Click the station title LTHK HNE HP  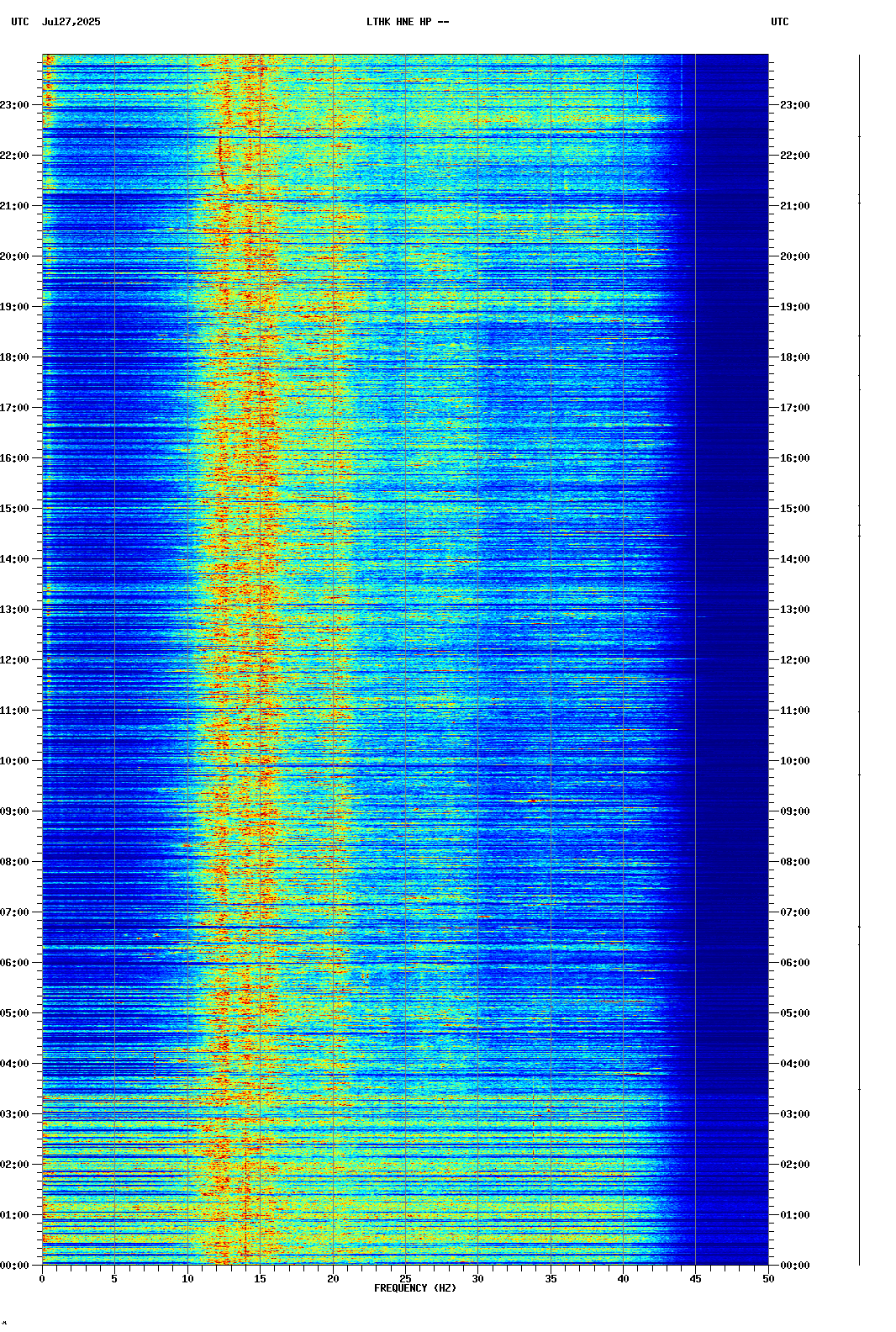click(x=398, y=22)
